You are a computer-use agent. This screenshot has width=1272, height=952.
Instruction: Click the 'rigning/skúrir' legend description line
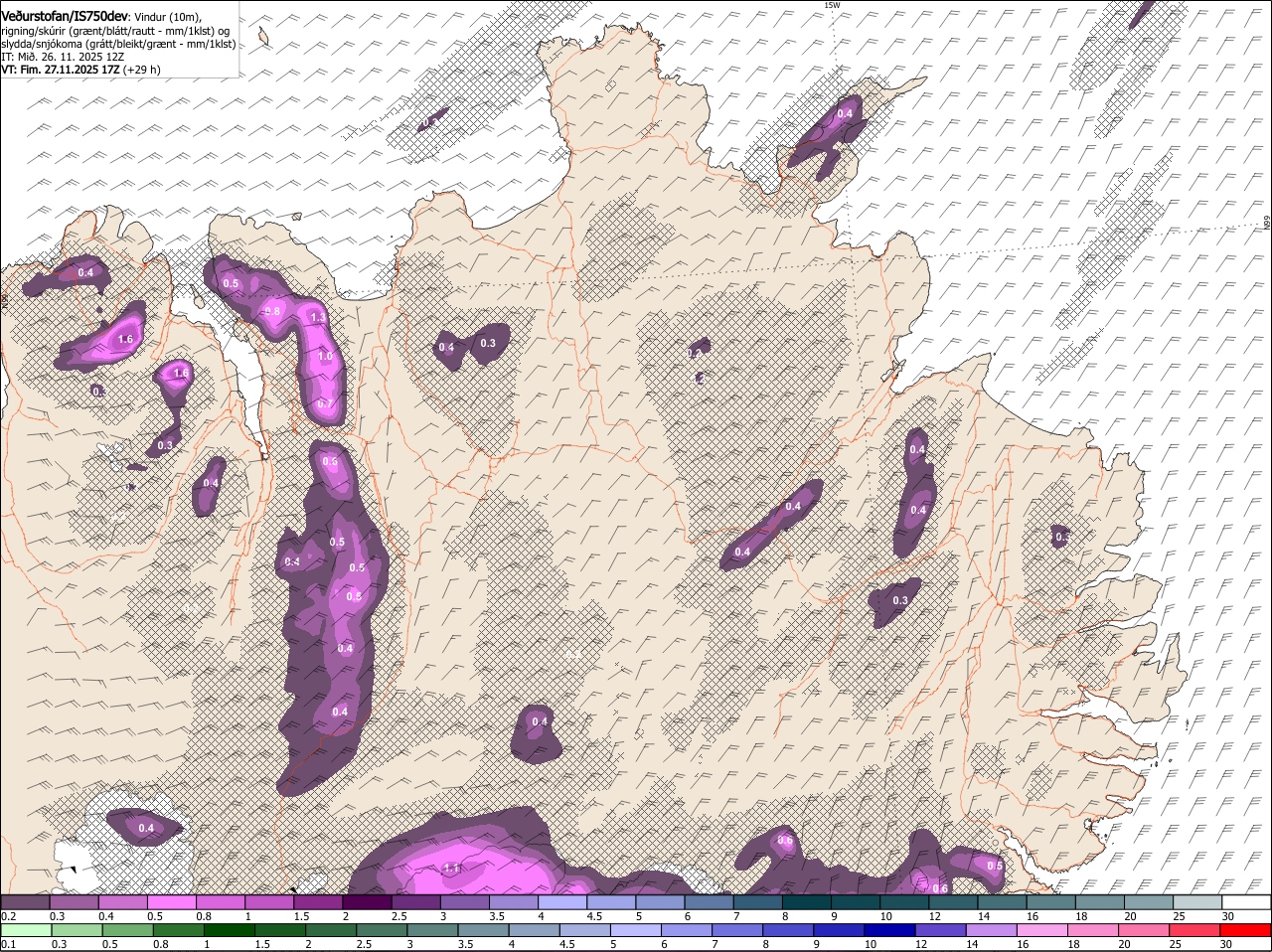[x=116, y=31]
